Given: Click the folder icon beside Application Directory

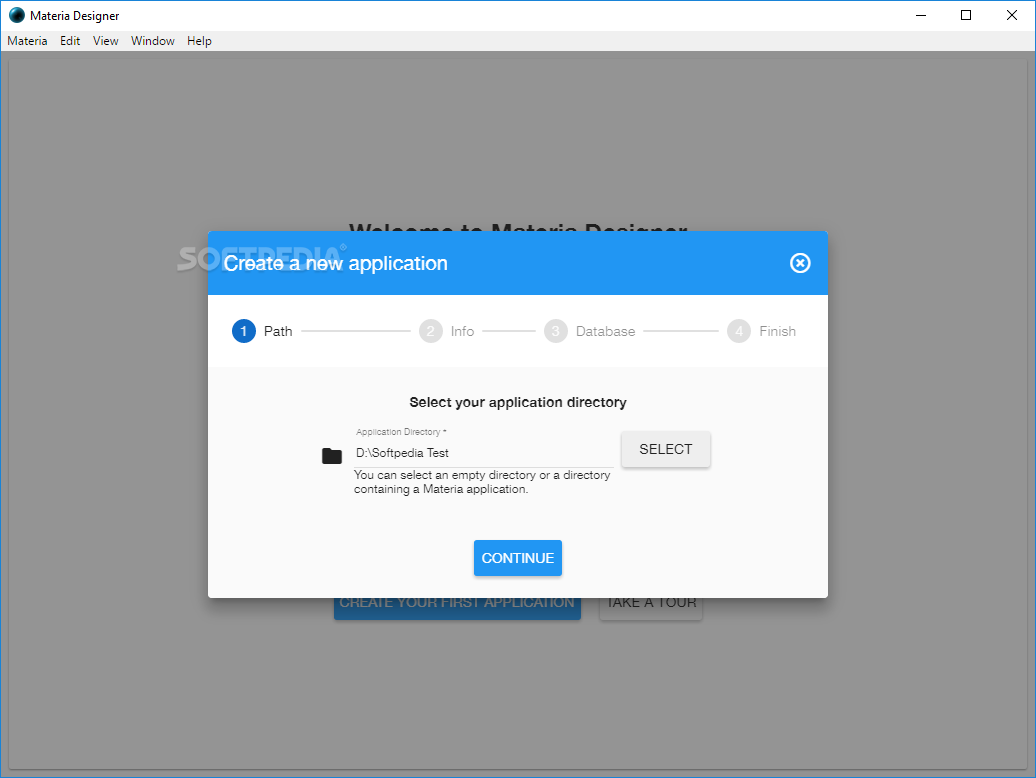Looking at the screenshot, I should pos(332,456).
